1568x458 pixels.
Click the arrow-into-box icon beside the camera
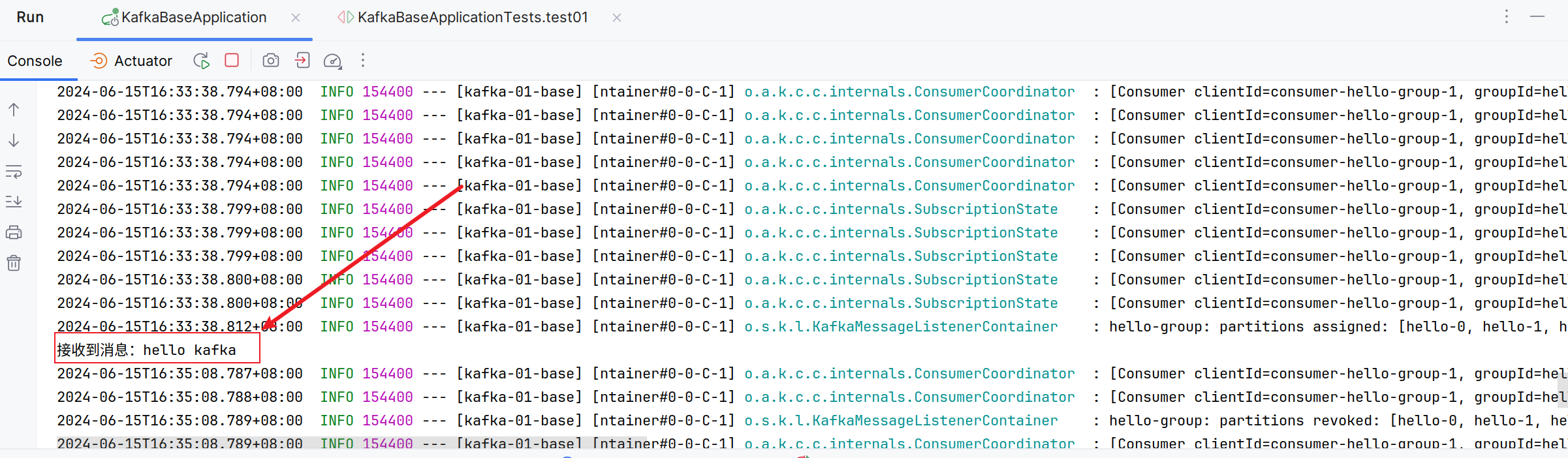tap(302, 61)
